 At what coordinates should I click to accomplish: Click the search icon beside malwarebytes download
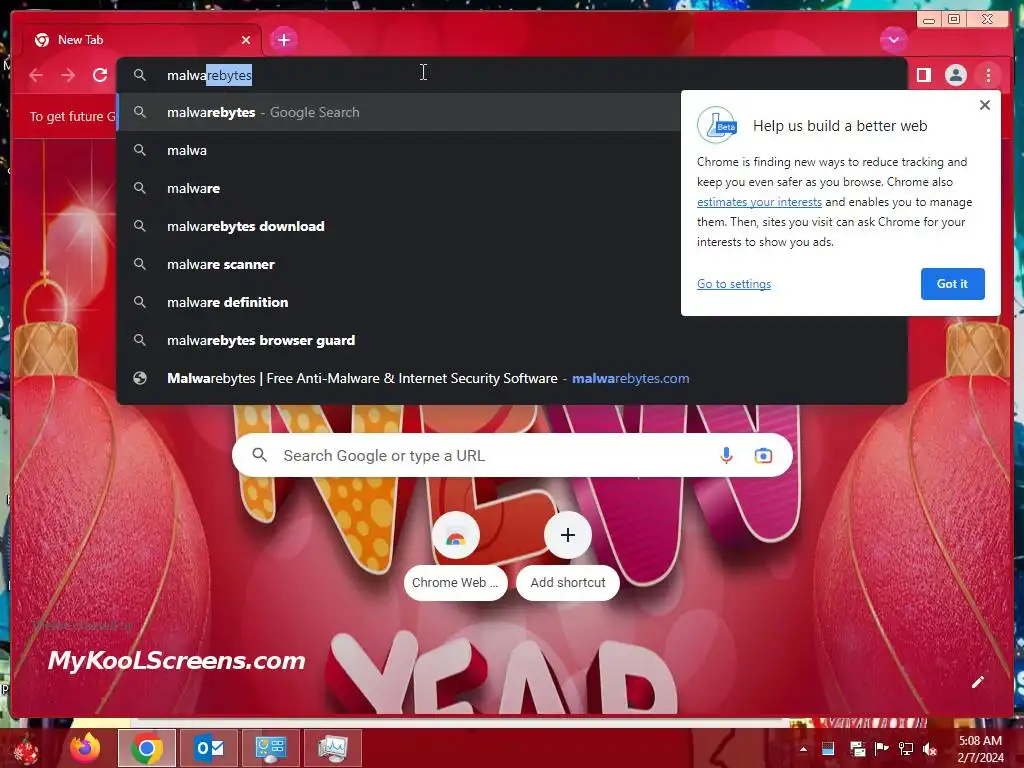coord(140,226)
